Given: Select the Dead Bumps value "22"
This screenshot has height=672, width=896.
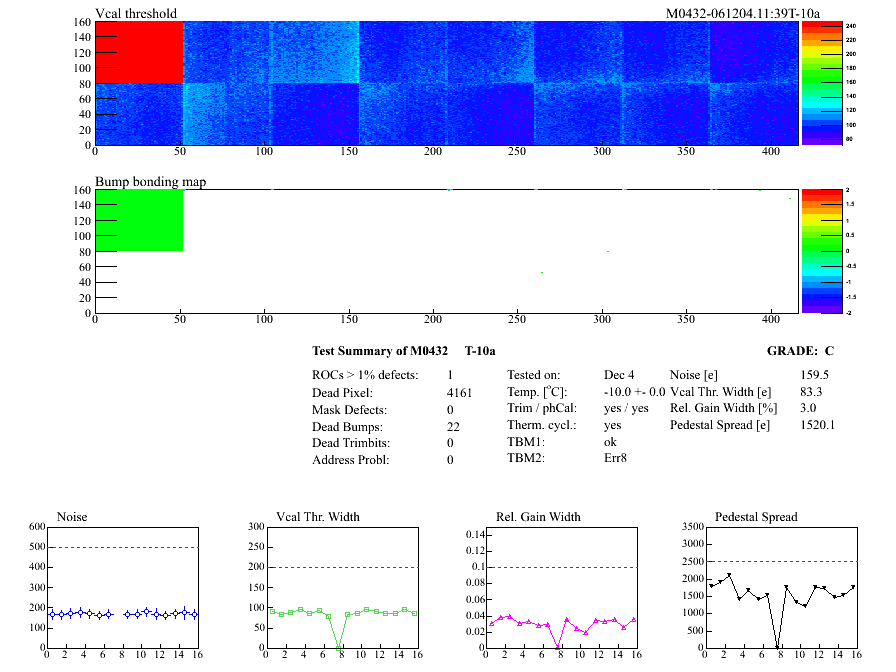Looking at the screenshot, I should click(453, 427).
